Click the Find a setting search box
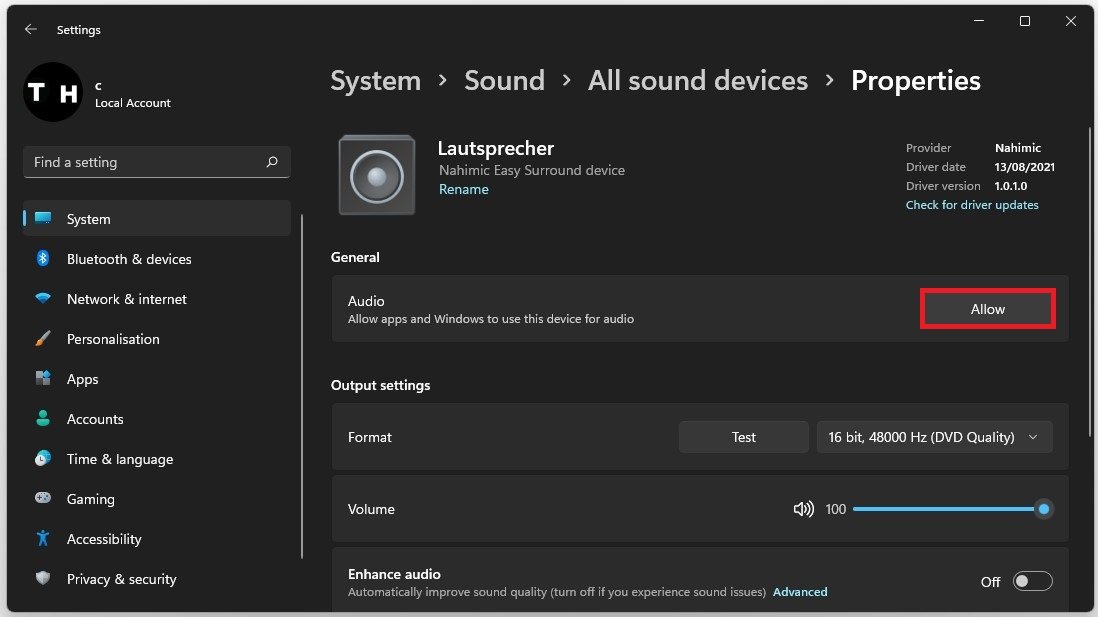Screen dimensions: 1098x617 [x=145, y=162]
